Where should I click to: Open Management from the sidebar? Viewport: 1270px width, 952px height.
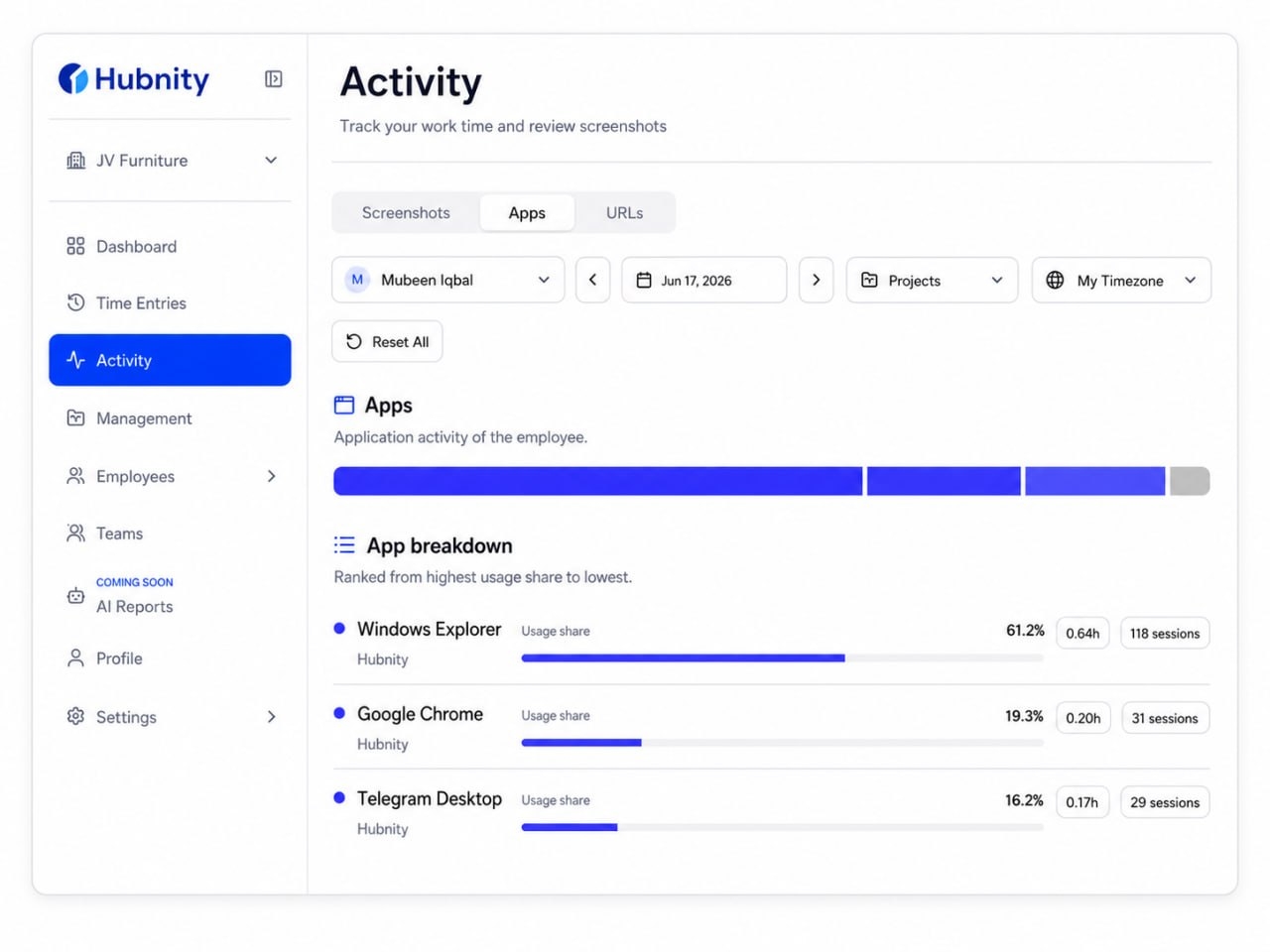(x=170, y=418)
